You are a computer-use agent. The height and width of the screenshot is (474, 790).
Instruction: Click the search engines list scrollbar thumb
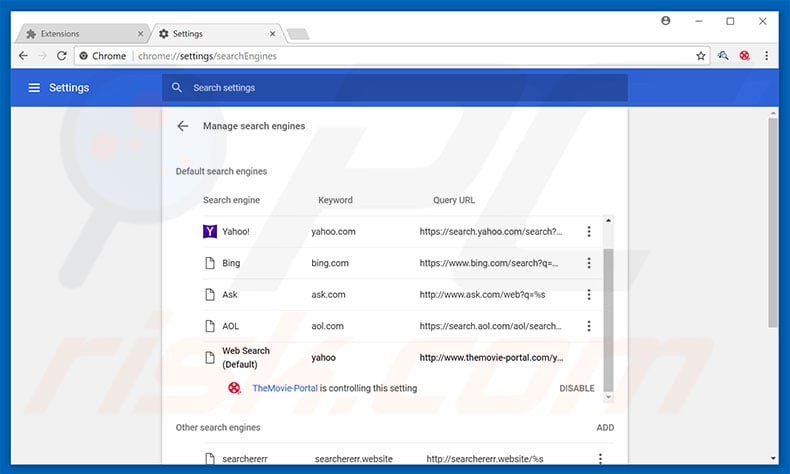click(608, 320)
